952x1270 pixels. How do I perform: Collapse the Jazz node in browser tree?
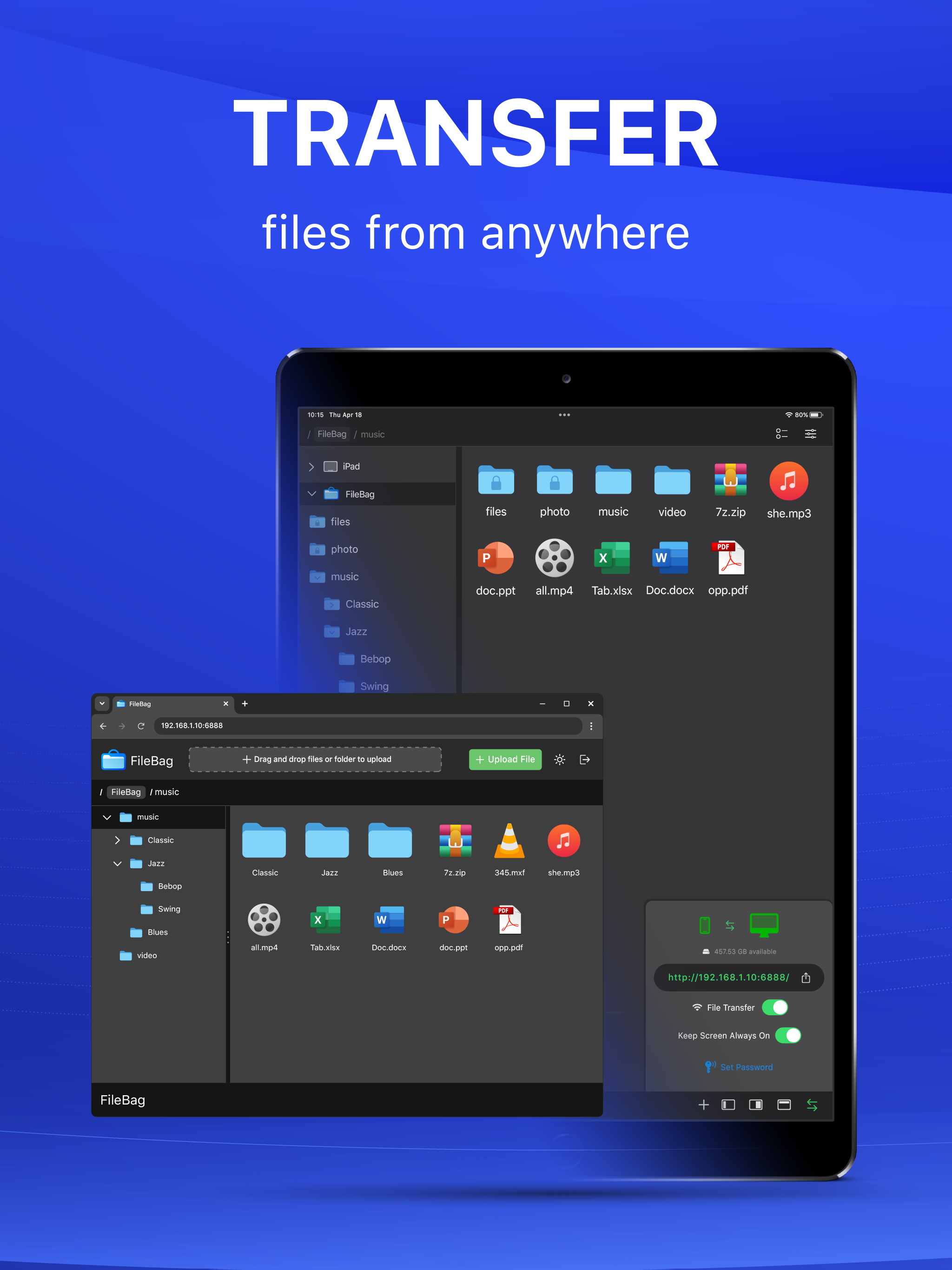pos(117,864)
